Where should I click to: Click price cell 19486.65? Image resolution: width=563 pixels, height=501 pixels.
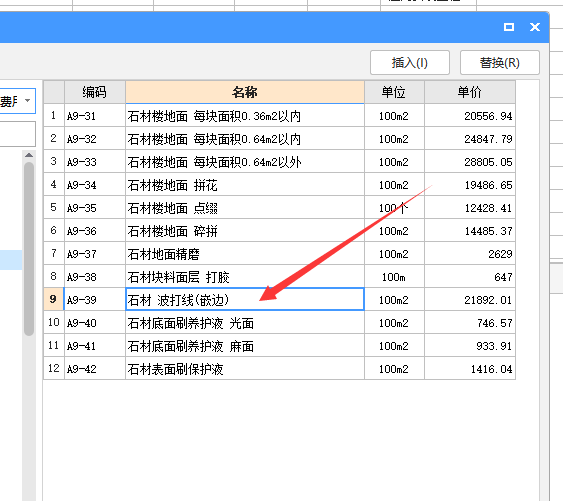(x=470, y=185)
